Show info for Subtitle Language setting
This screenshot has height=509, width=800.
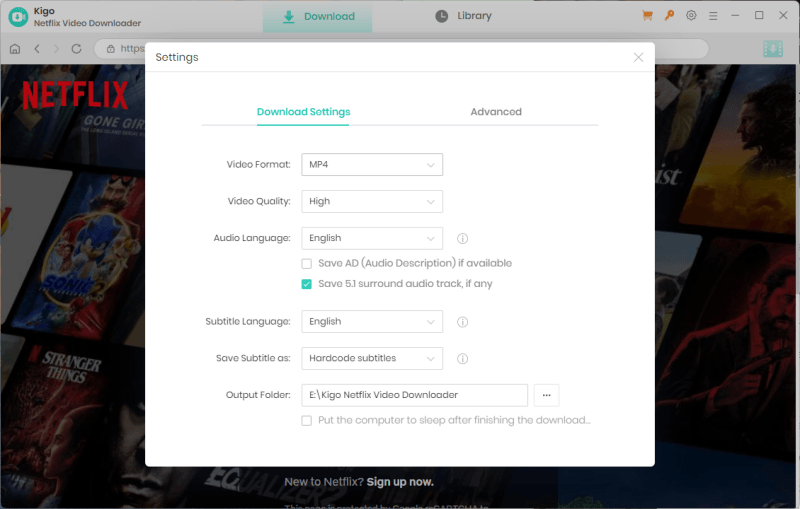point(462,322)
